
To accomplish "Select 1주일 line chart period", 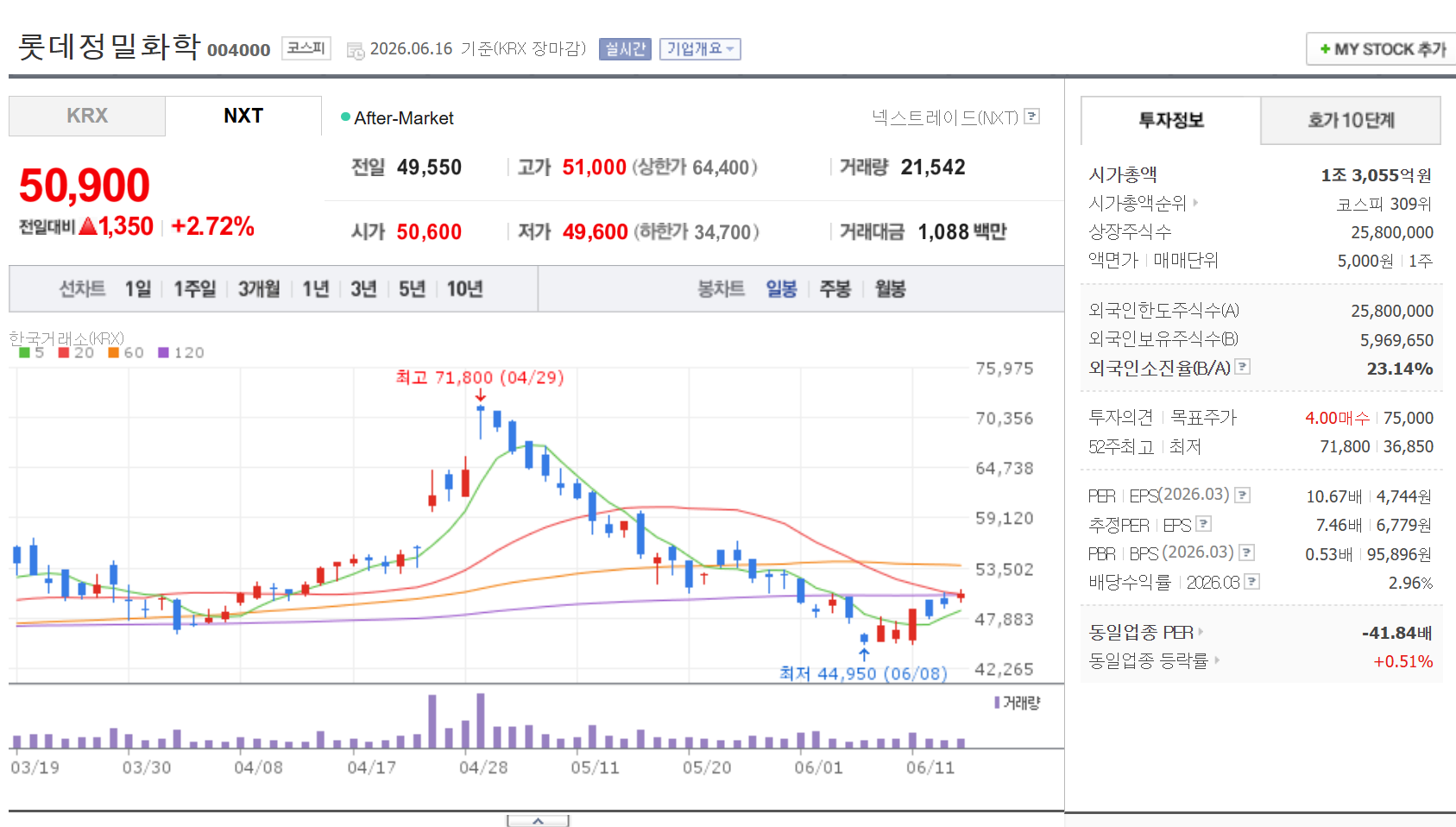I will click(x=195, y=288).
